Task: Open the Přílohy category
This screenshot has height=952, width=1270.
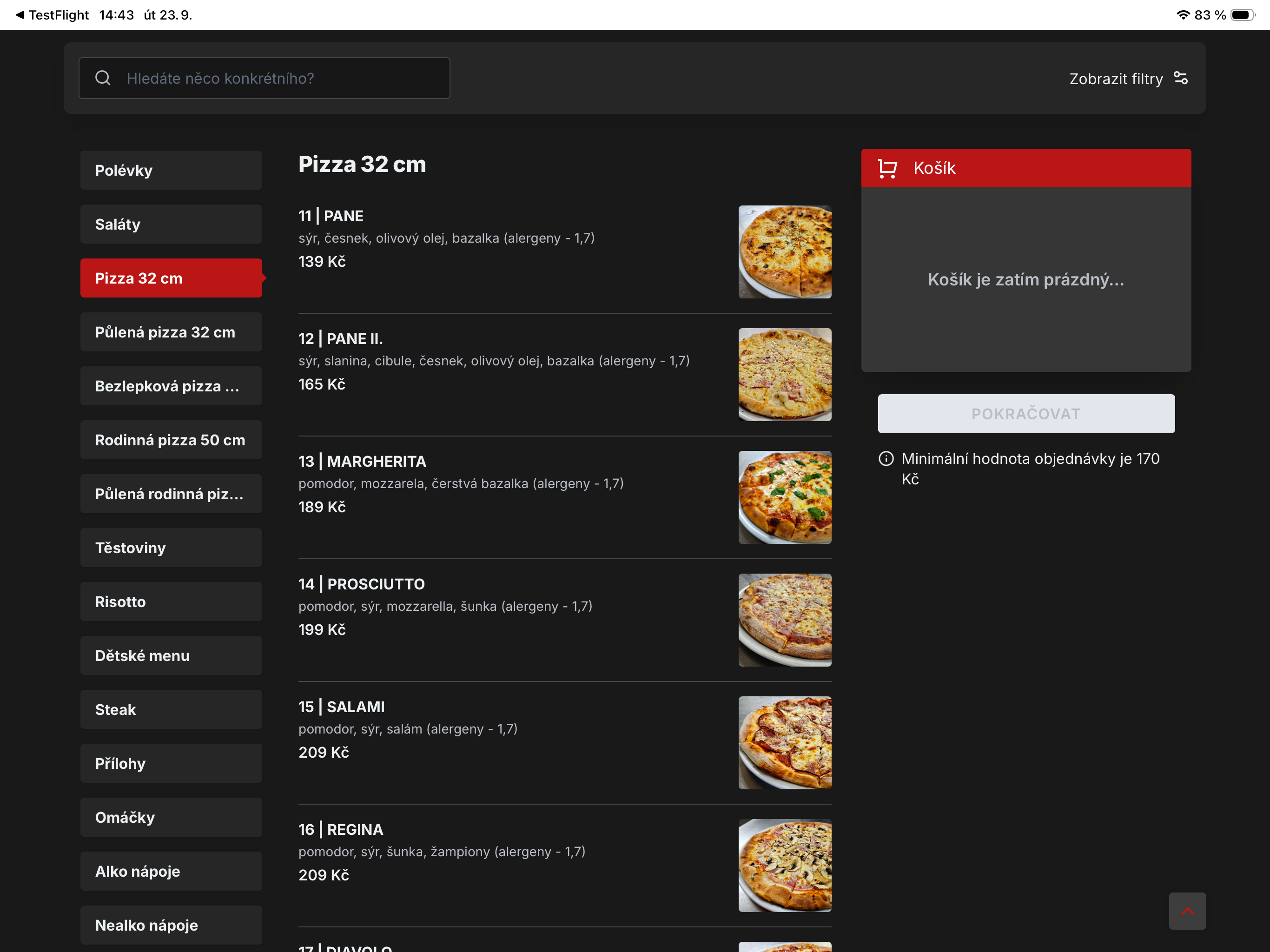Action: 171,764
